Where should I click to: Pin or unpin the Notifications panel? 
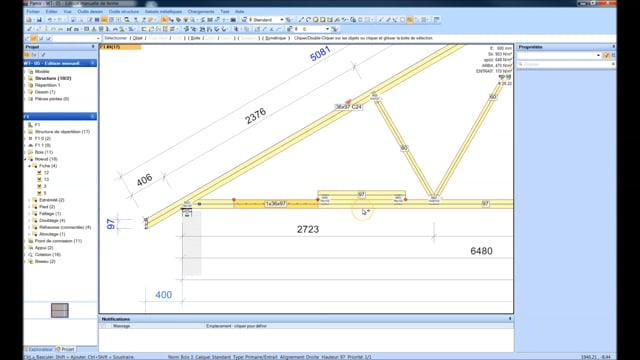pyautogui.click(x=510, y=319)
